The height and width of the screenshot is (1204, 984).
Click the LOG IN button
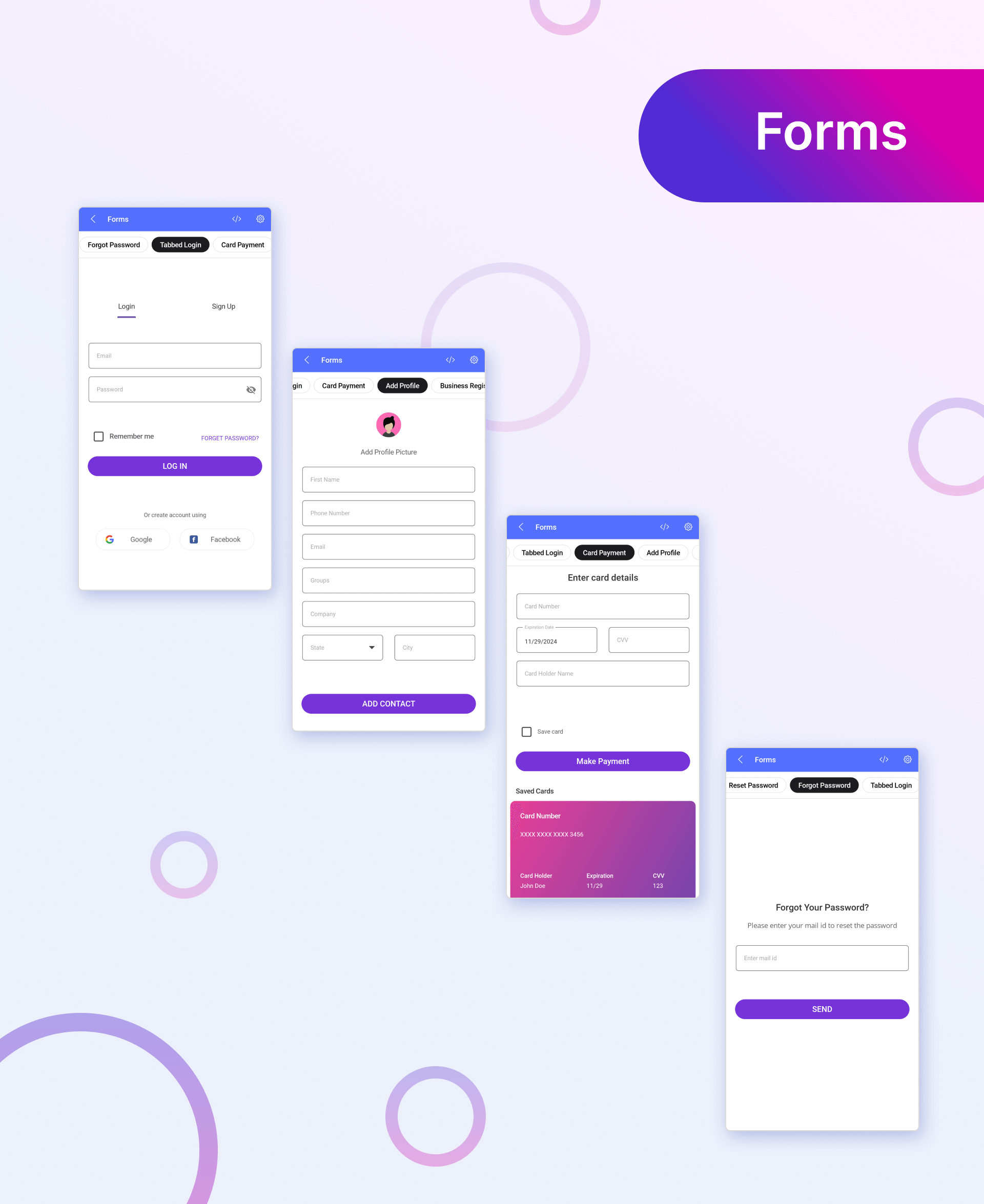point(175,466)
